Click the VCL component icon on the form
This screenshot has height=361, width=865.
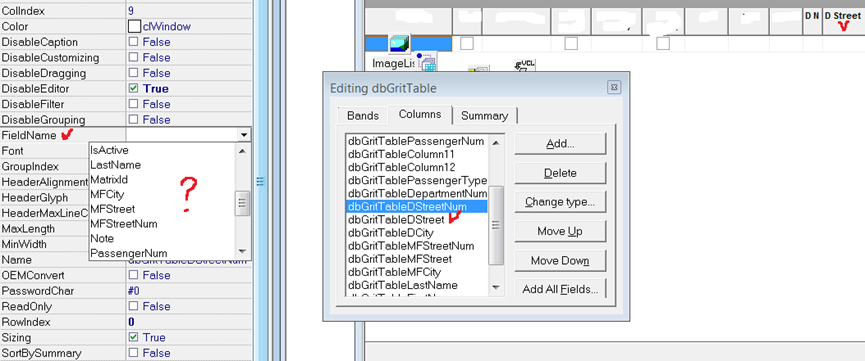point(525,66)
